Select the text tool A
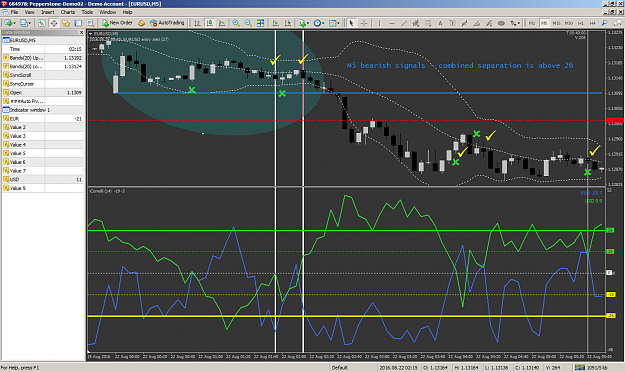The image size is (625, 372). tap(440, 23)
